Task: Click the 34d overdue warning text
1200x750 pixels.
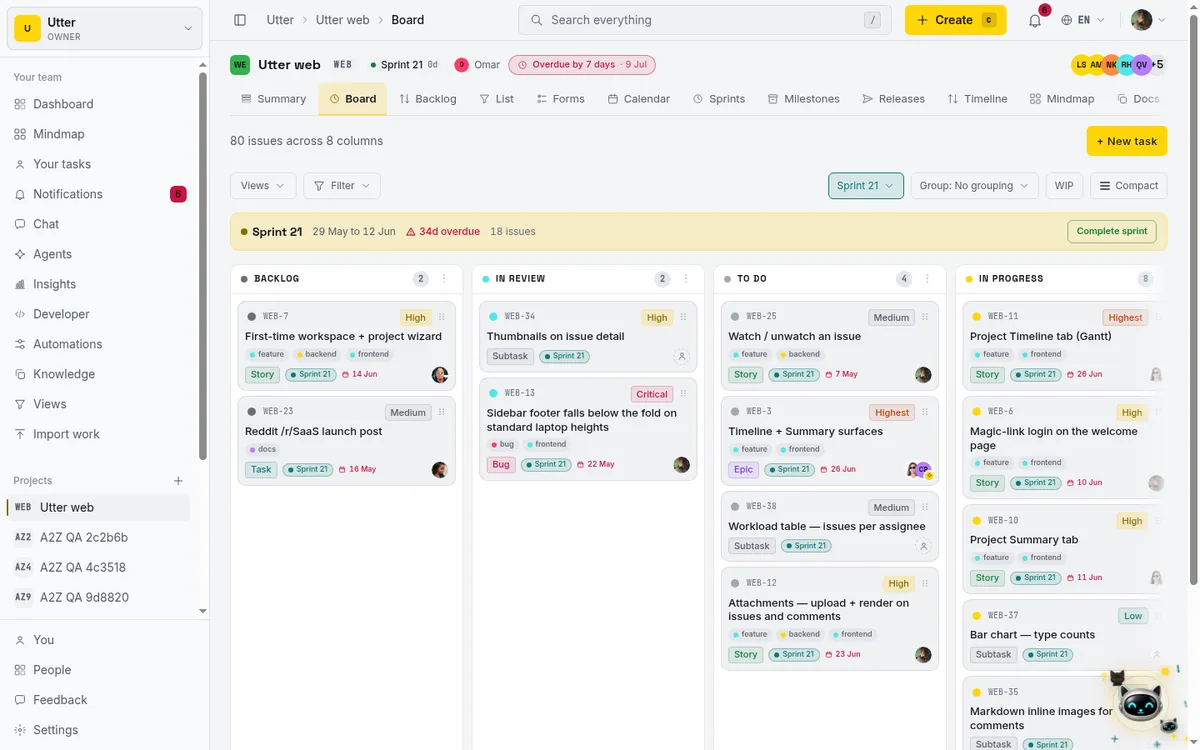Action: click(443, 231)
